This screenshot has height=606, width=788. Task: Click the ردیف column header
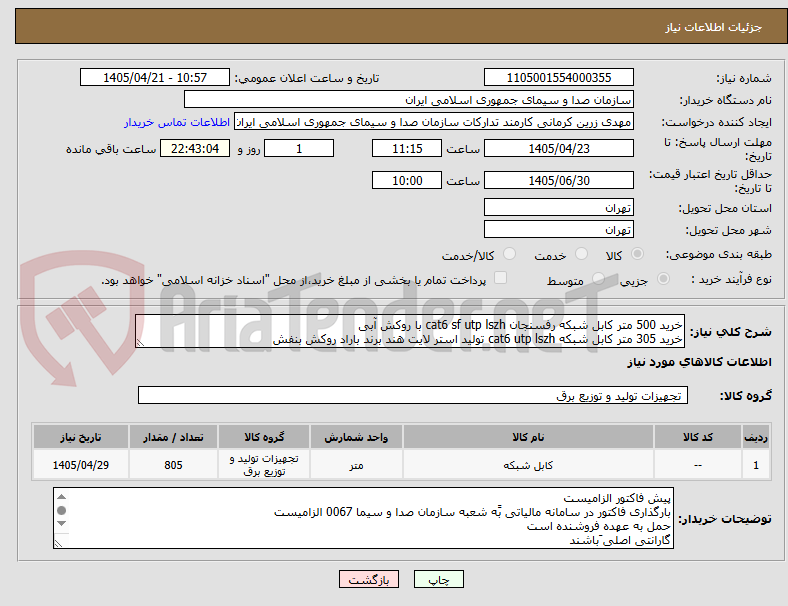755,437
